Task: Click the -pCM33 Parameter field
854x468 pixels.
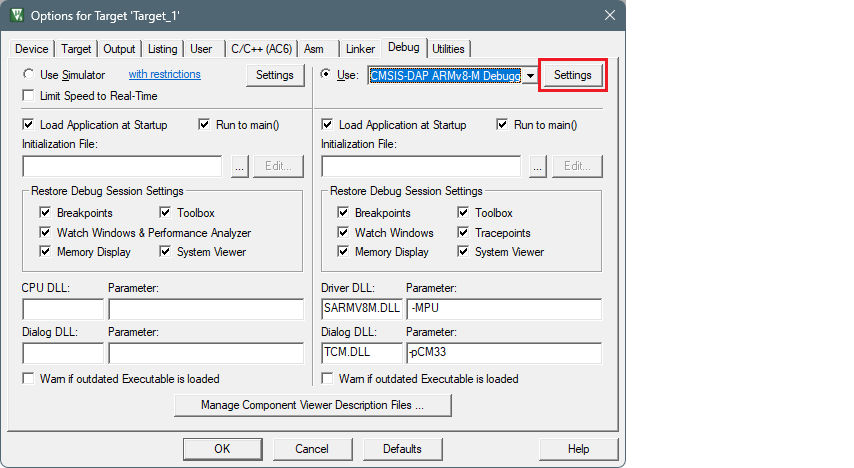Action: [503, 353]
